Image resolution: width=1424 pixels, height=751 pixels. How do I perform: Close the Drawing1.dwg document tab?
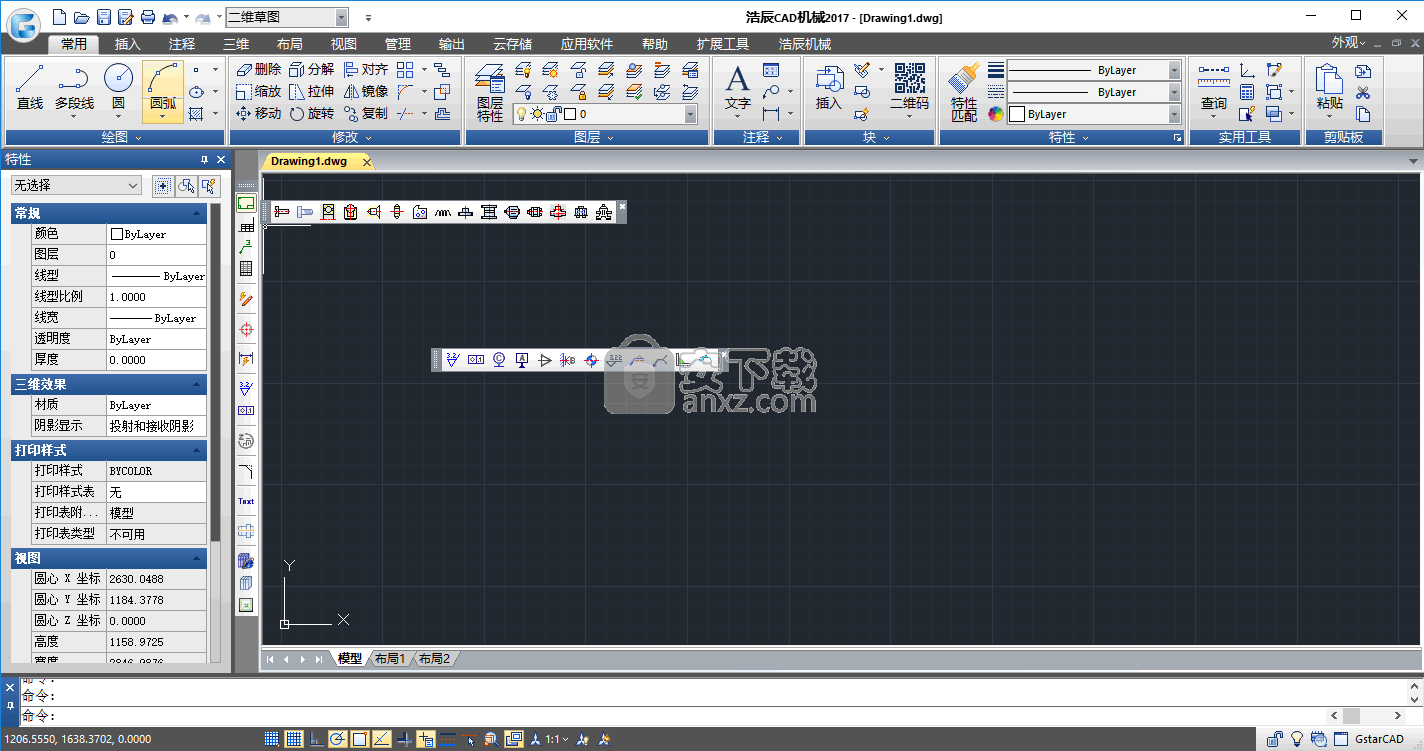(x=367, y=161)
